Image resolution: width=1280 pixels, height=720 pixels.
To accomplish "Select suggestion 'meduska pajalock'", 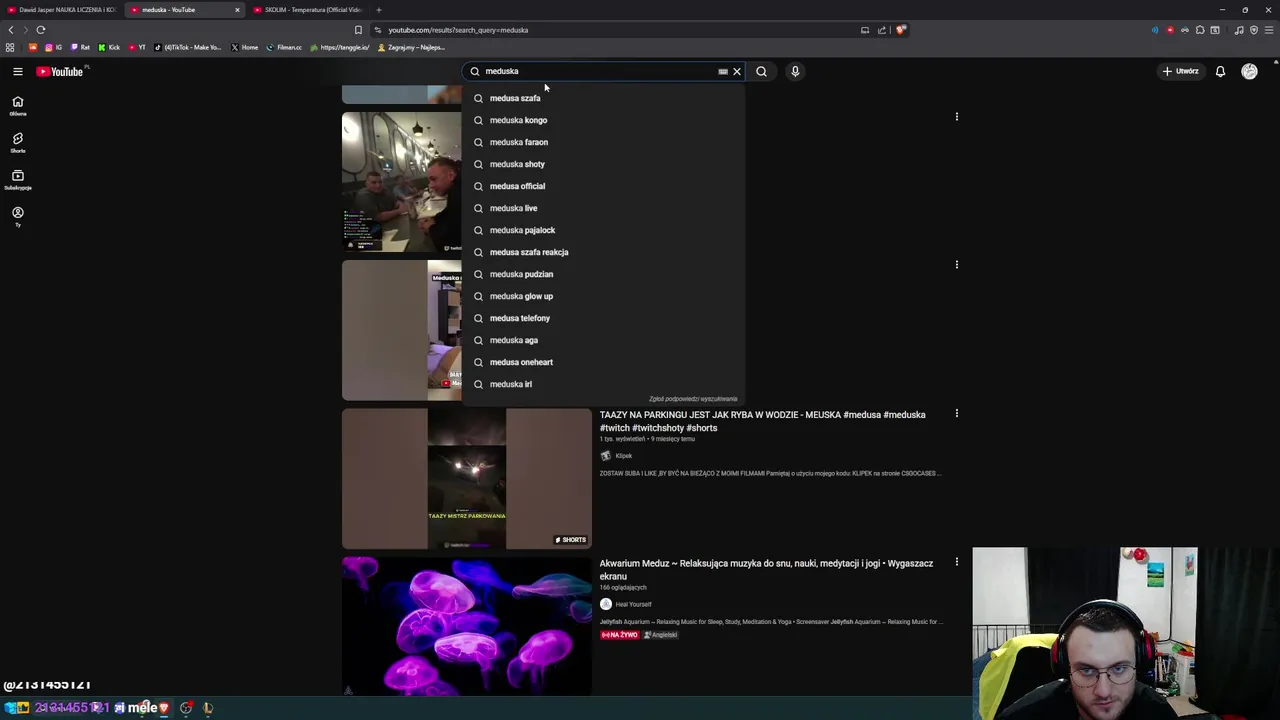I will 603,230.
